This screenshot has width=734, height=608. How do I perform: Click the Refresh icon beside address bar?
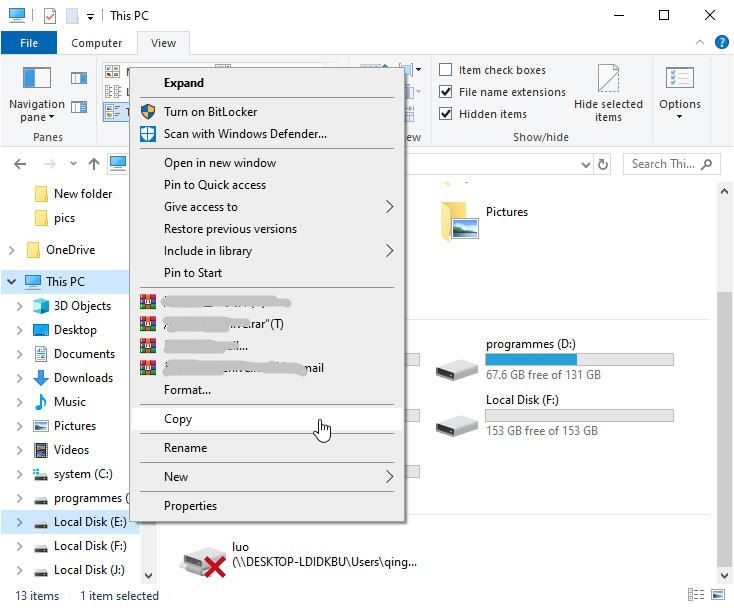point(603,164)
